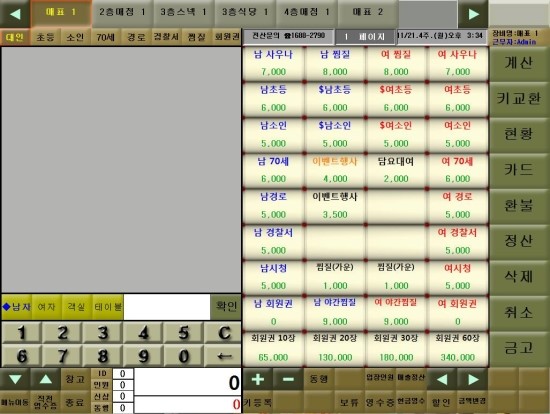The height and width of the screenshot is (414, 550).
Task: Click the 창고 button
Action: (75, 379)
